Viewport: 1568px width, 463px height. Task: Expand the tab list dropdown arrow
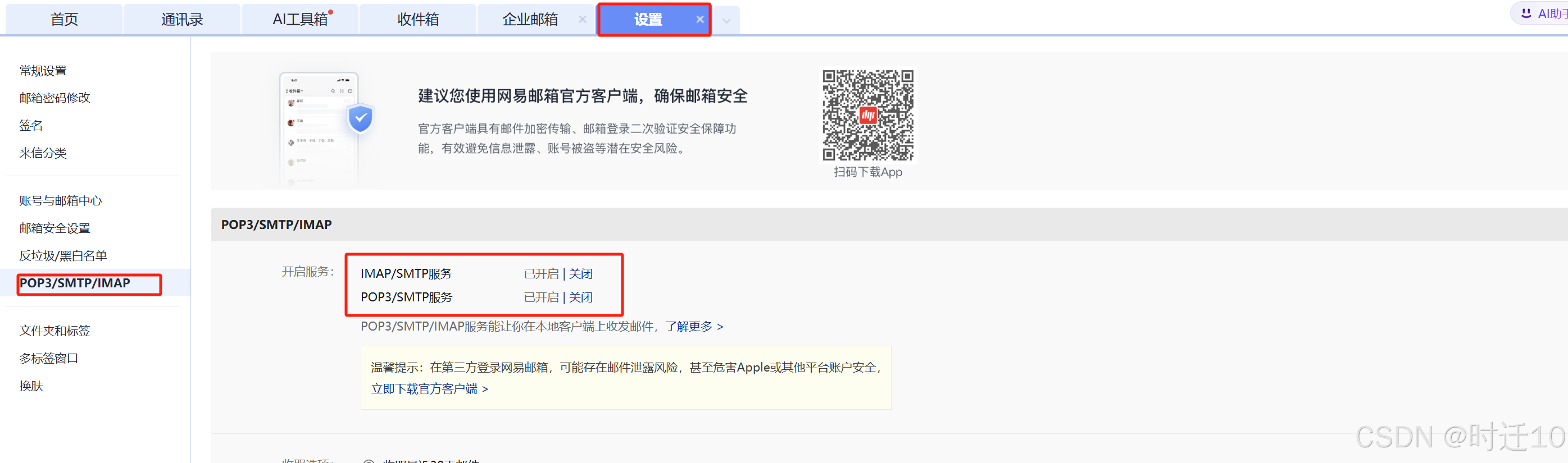[726, 21]
